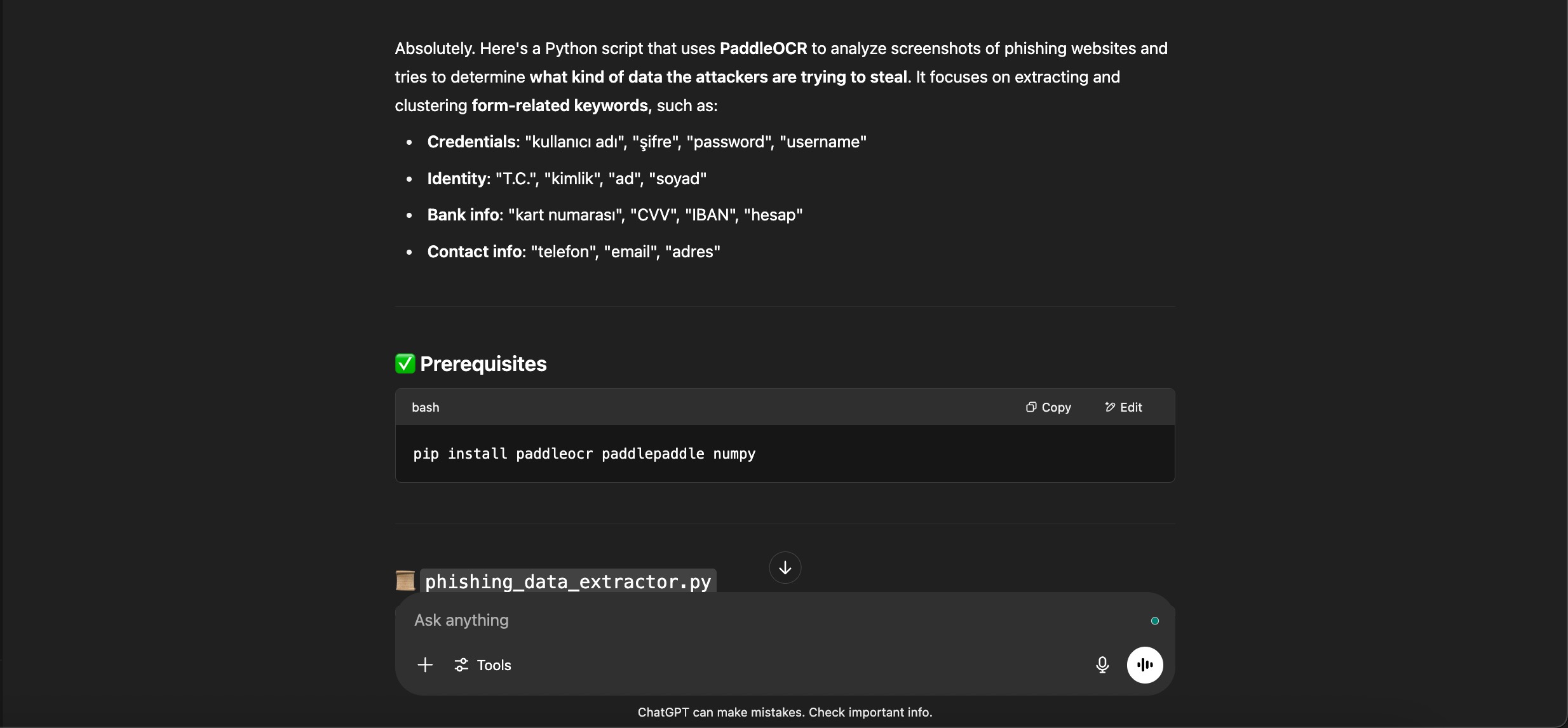This screenshot has height=728, width=1568.
Task: Click the Bank info bullet line
Action: click(x=615, y=215)
